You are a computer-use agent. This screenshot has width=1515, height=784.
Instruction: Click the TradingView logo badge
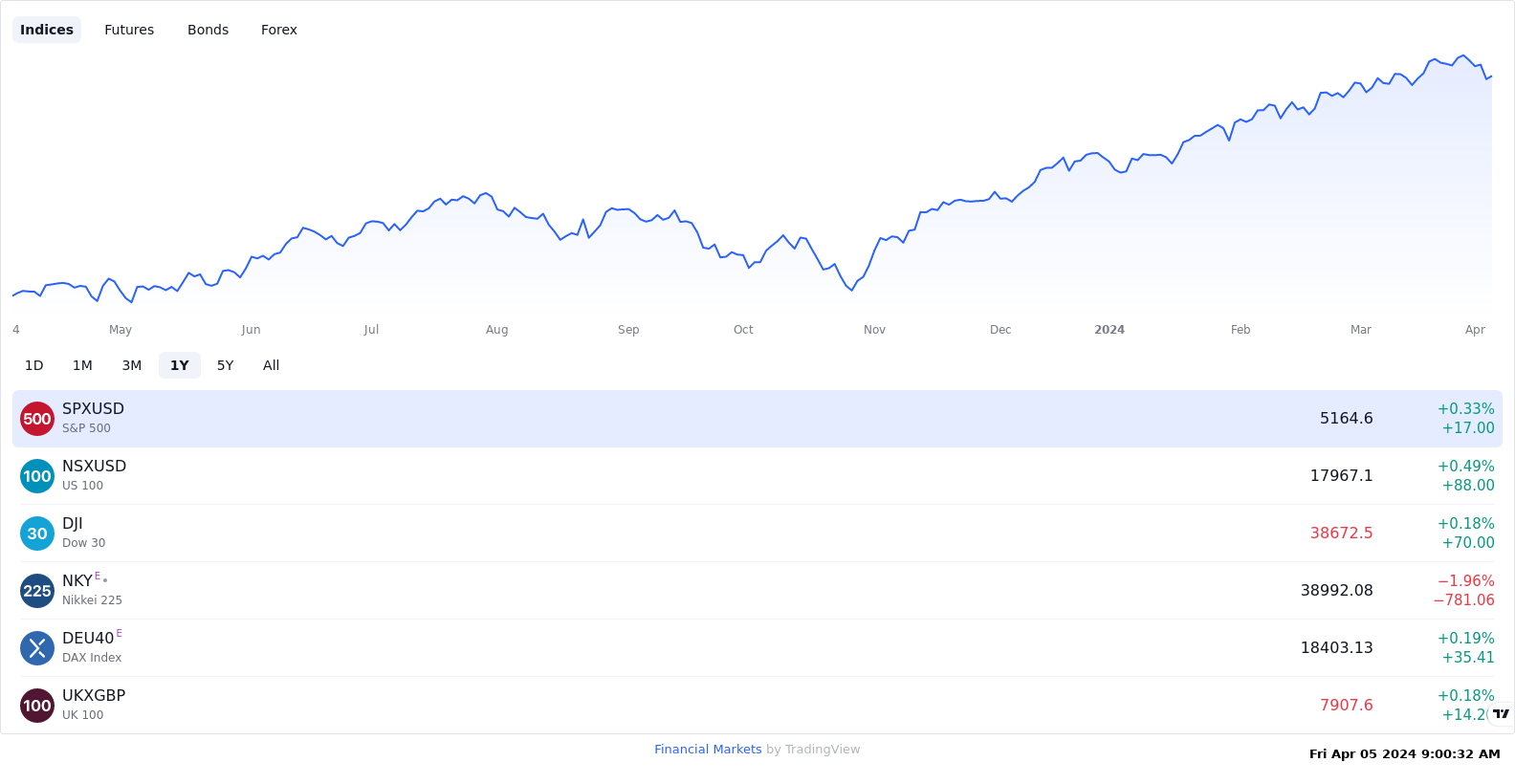1501,714
